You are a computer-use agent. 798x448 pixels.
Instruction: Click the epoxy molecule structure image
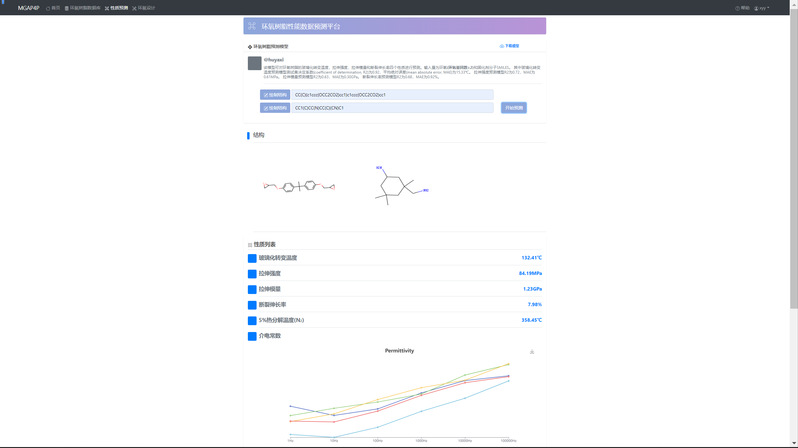pos(299,186)
